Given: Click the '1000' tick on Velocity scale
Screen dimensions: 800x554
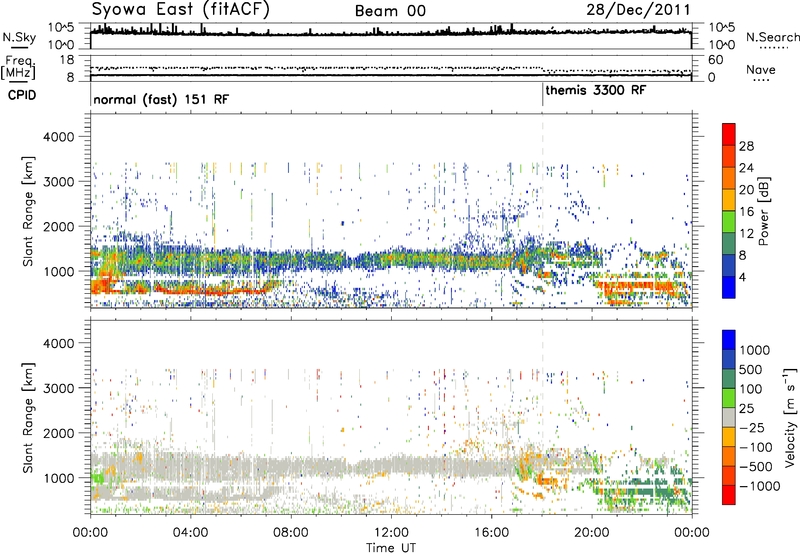Looking at the screenshot, I should pyautogui.click(x=755, y=350).
